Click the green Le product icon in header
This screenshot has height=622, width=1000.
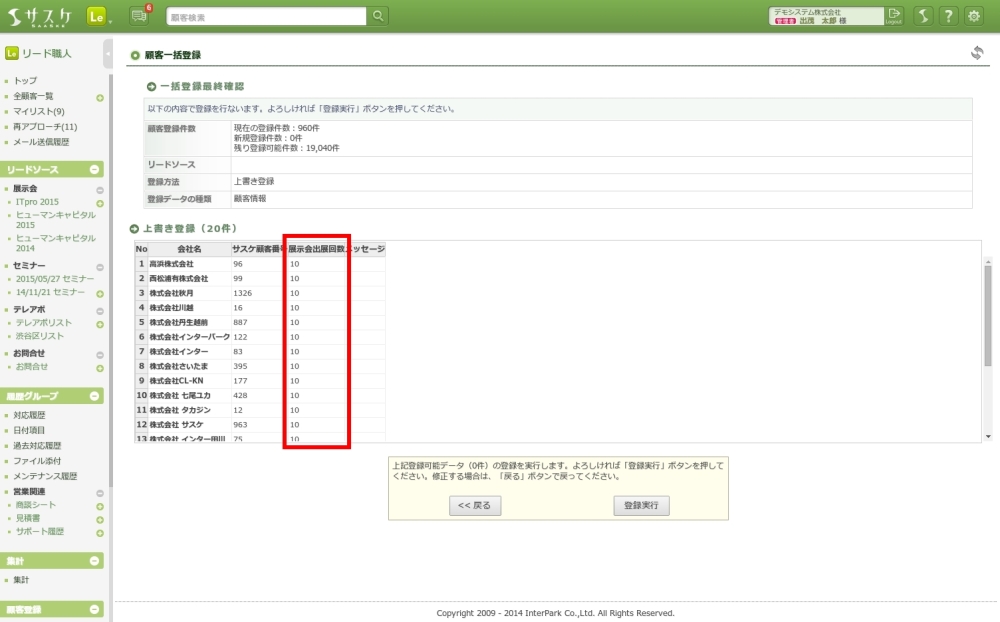(x=97, y=16)
